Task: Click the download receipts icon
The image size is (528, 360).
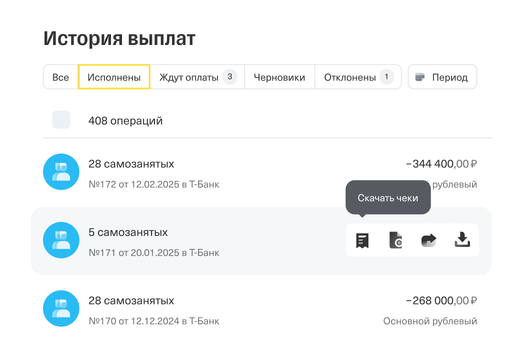Action: point(362,240)
